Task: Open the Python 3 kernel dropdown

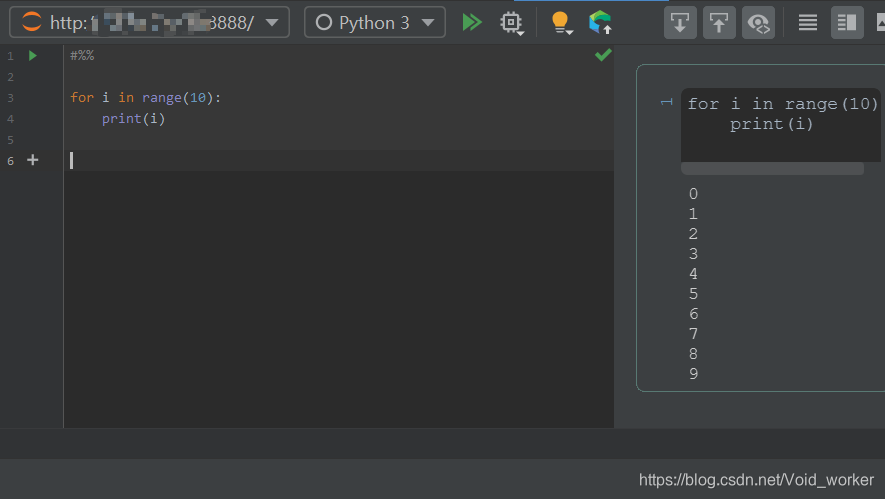Action: point(375,23)
